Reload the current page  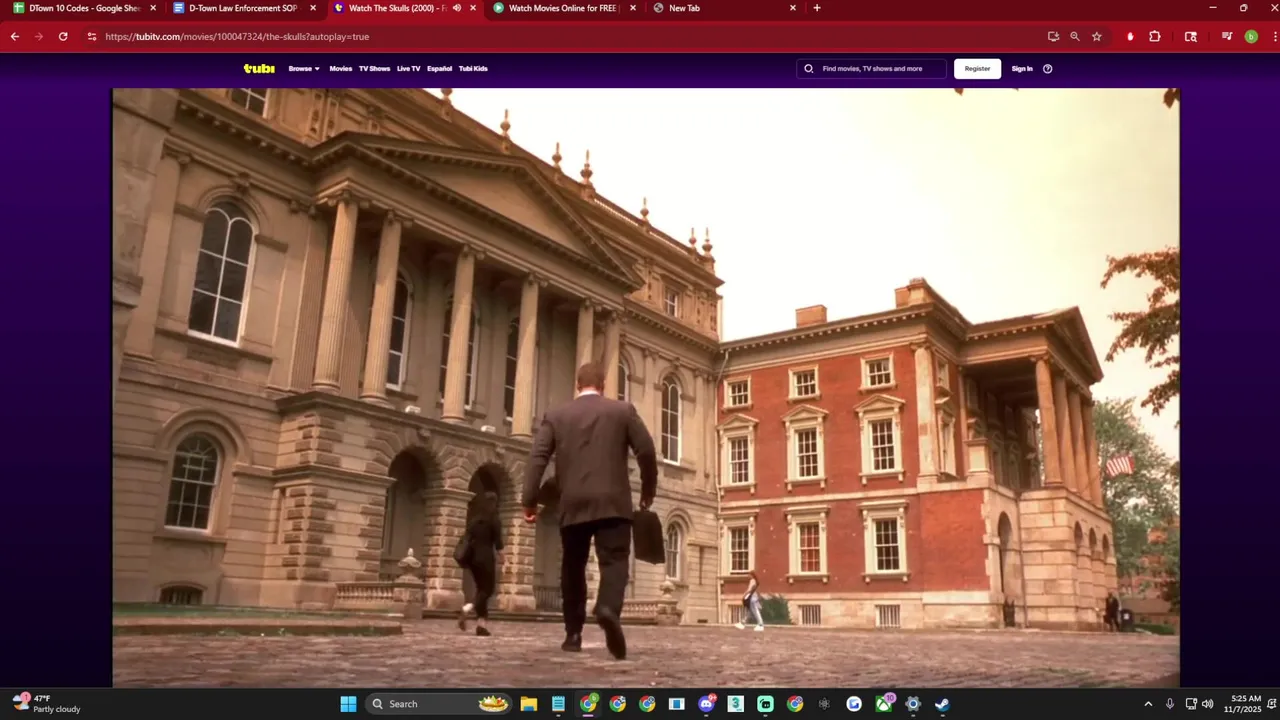63,36
